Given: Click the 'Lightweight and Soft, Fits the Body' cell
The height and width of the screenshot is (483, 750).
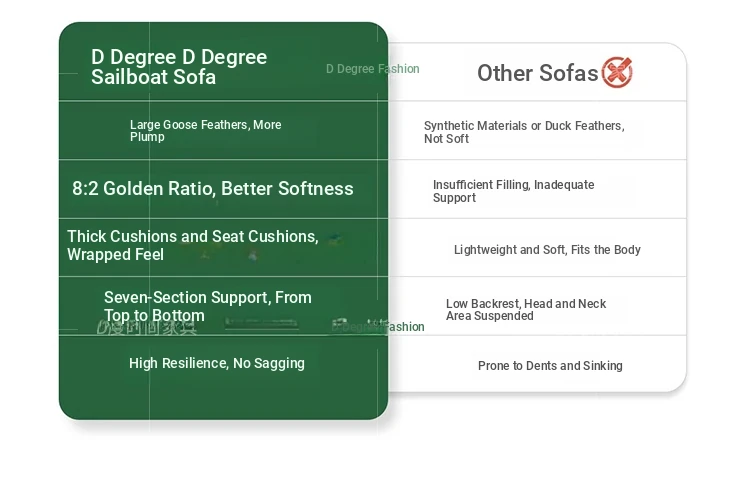Looking at the screenshot, I should point(547,250).
